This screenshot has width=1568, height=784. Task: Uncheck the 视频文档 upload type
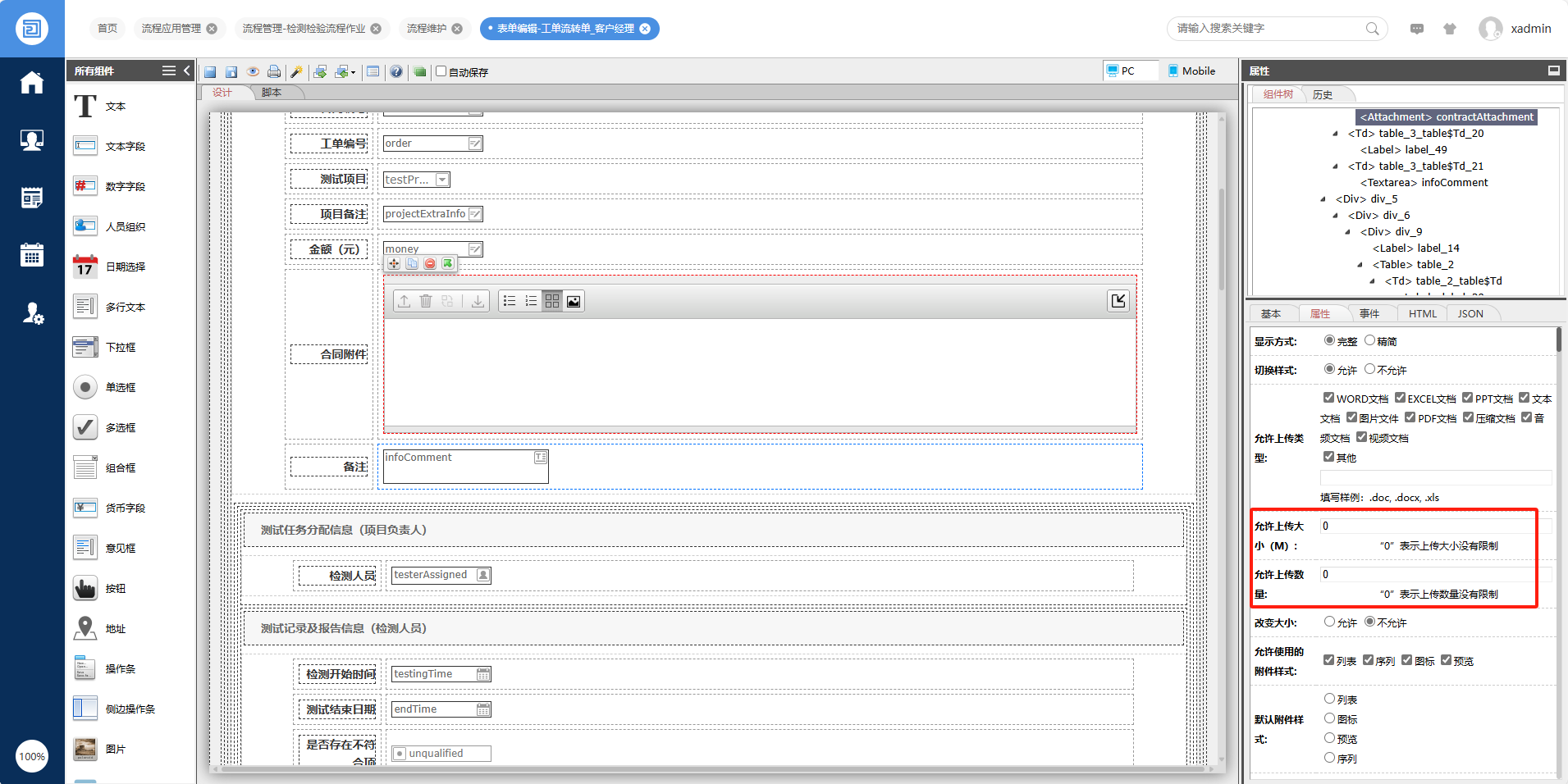(1361, 437)
